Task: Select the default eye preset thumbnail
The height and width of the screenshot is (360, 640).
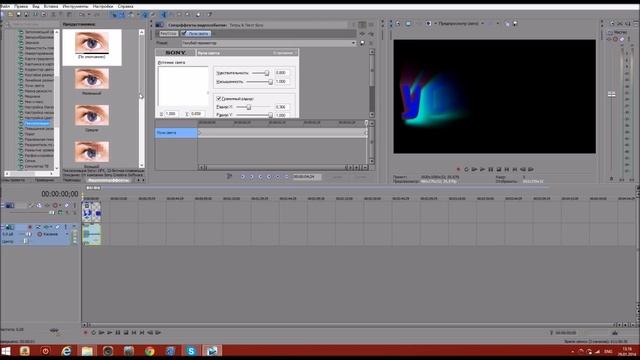Action: pos(92,47)
